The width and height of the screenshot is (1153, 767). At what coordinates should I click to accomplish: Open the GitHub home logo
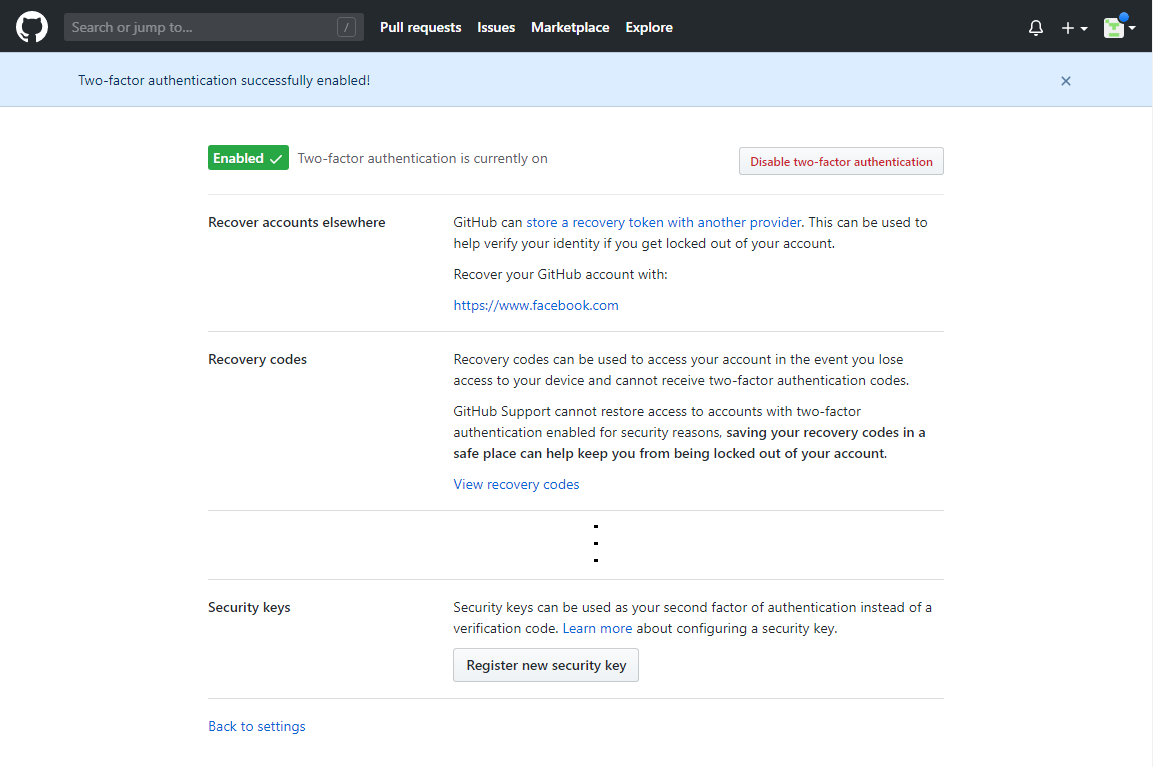click(32, 27)
